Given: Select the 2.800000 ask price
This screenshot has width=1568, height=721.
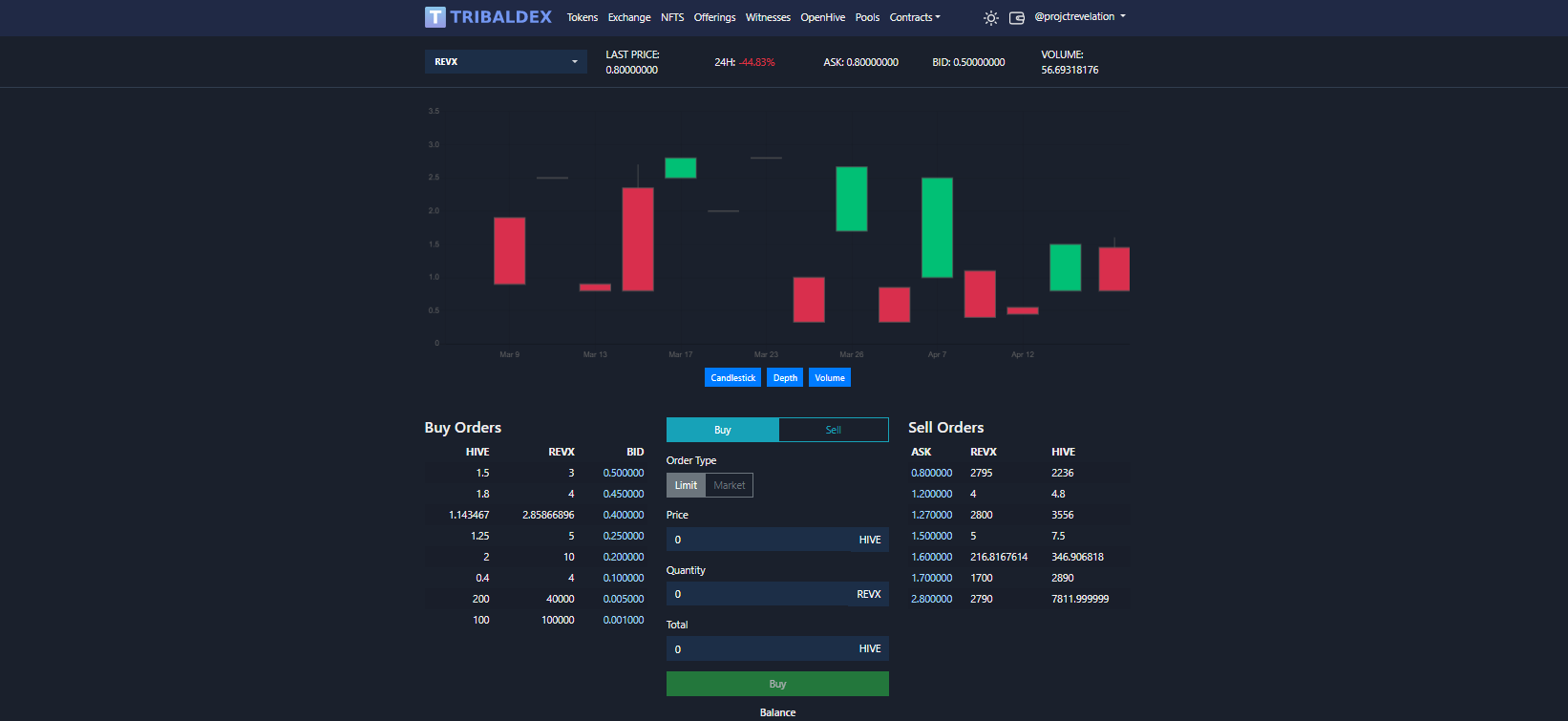Looking at the screenshot, I should 931,599.
